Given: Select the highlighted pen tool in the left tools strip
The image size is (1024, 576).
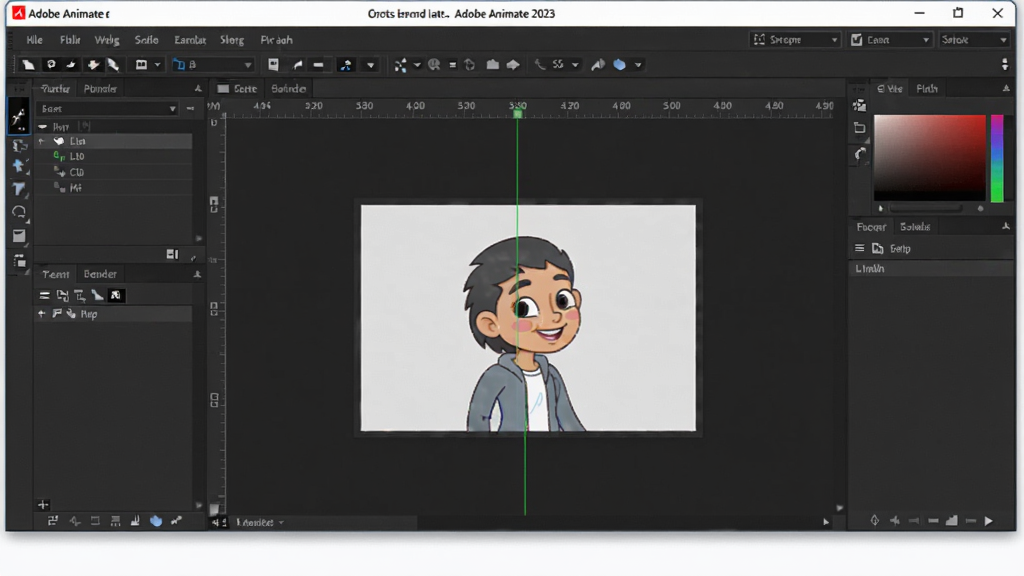Looking at the screenshot, I should [x=18, y=117].
